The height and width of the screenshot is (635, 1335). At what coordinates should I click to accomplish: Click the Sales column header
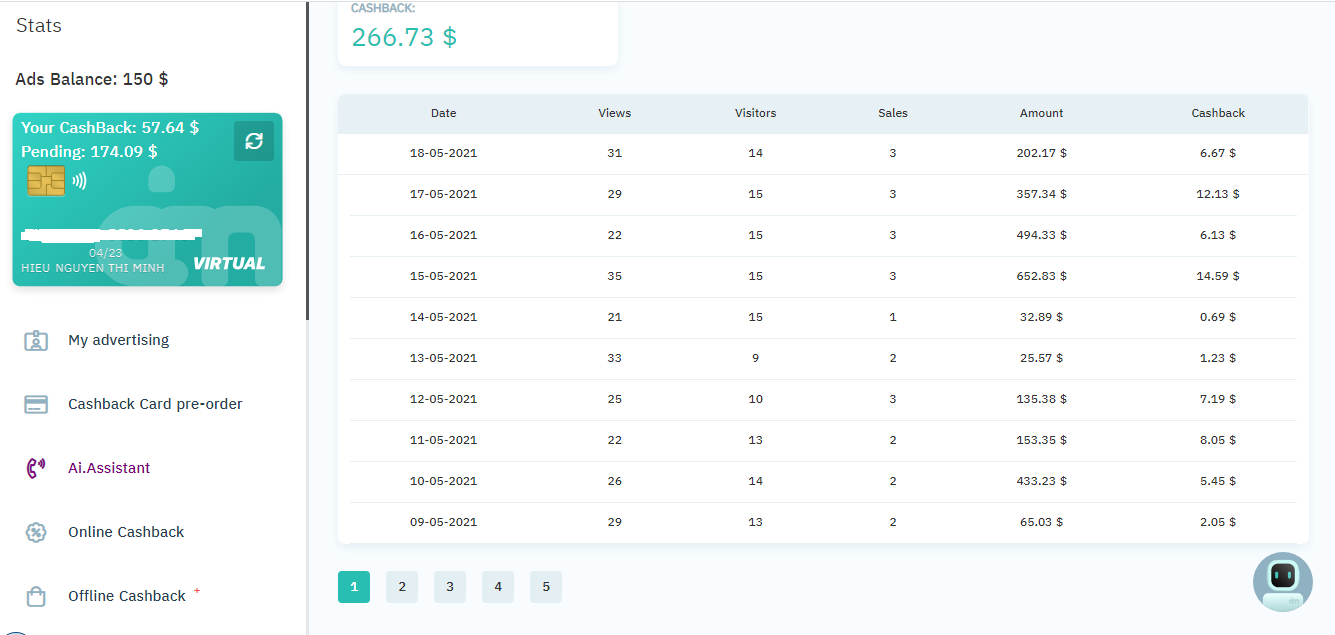pyautogui.click(x=893, y=113)
